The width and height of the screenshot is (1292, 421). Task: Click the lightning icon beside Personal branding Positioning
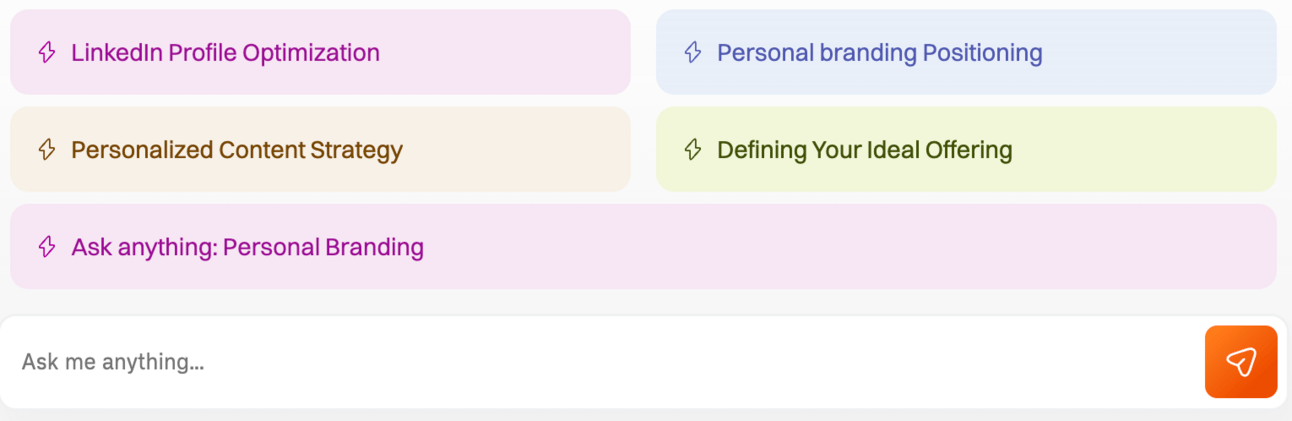click(693, 53)
